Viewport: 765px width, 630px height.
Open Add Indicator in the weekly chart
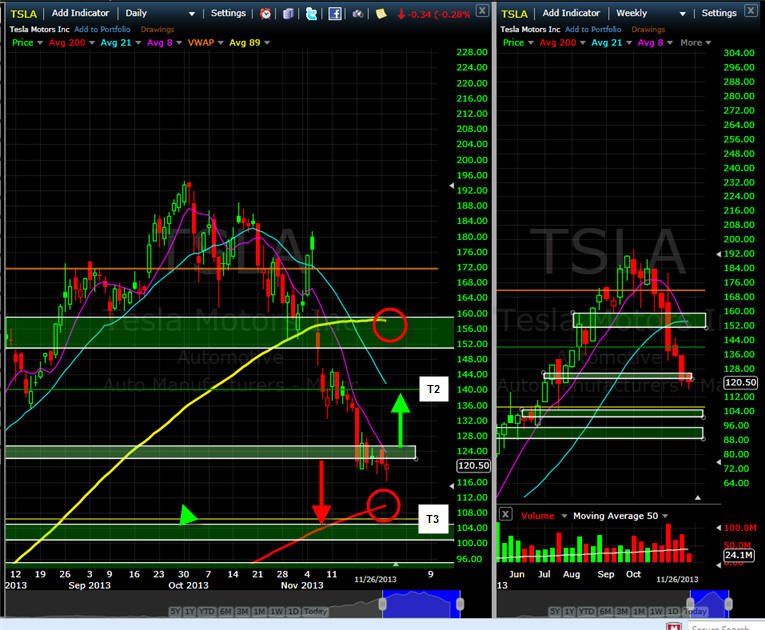pyautogui.click(x=571, y=13)
